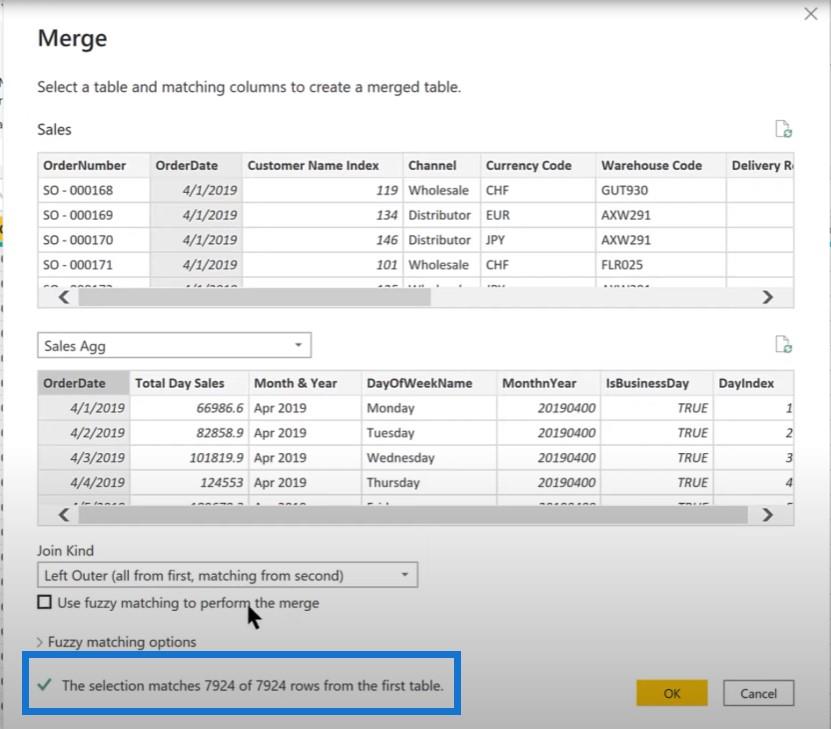
Task: Click the Wednesday cell
Action: tap(429, 458)
